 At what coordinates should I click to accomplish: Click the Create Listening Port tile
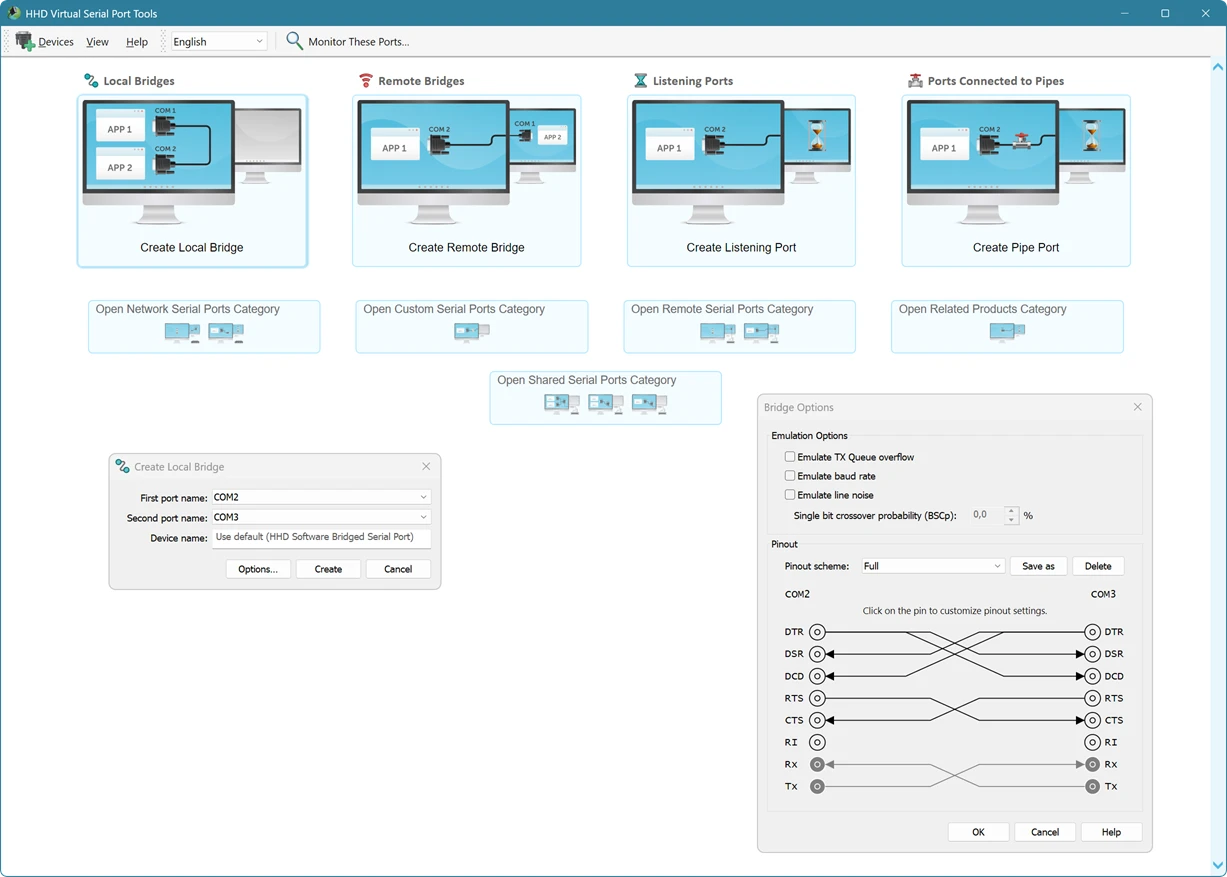pos(741,181)
